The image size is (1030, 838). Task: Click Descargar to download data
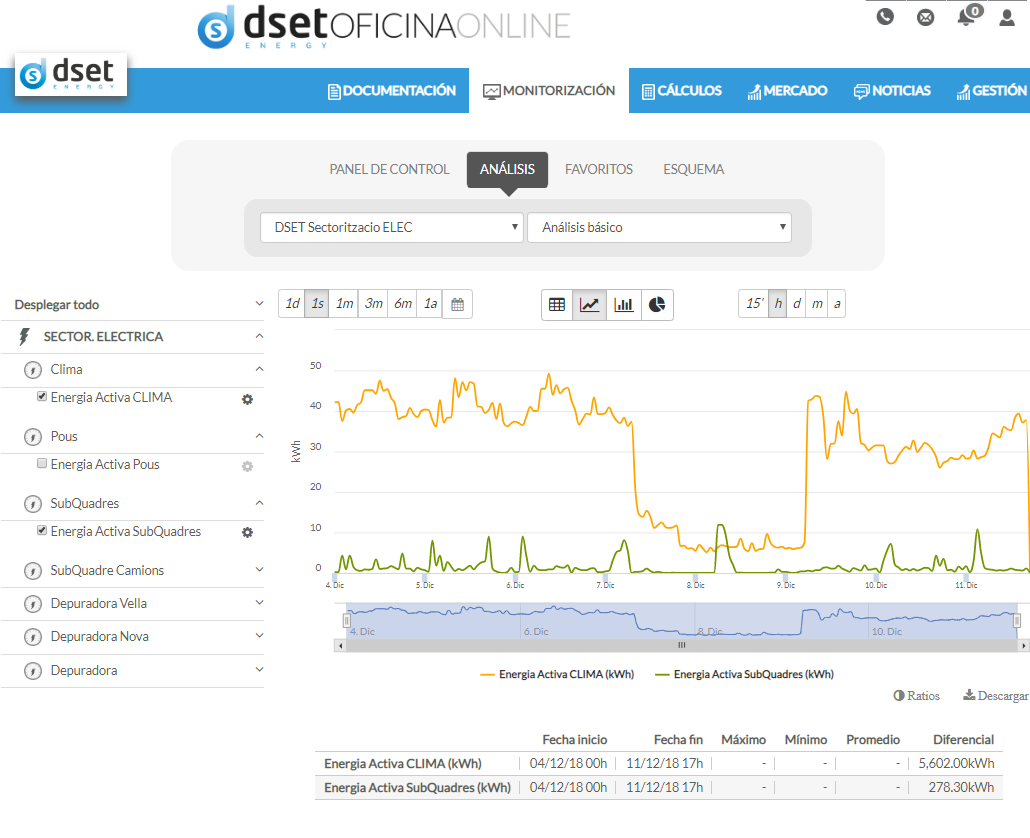(x=996, y=695)
